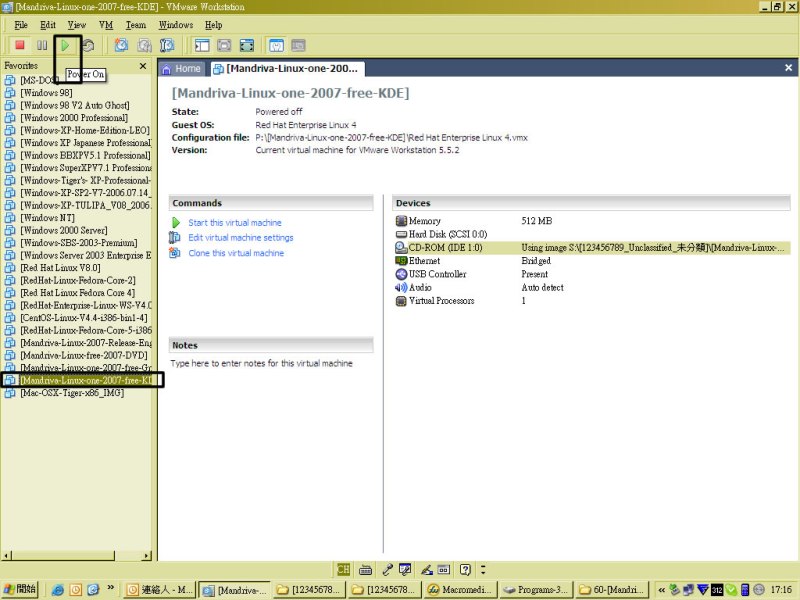Select the USB Controller device
This screenshot has width=800, height=600.
pyautogui.click(x=592, y=274)
